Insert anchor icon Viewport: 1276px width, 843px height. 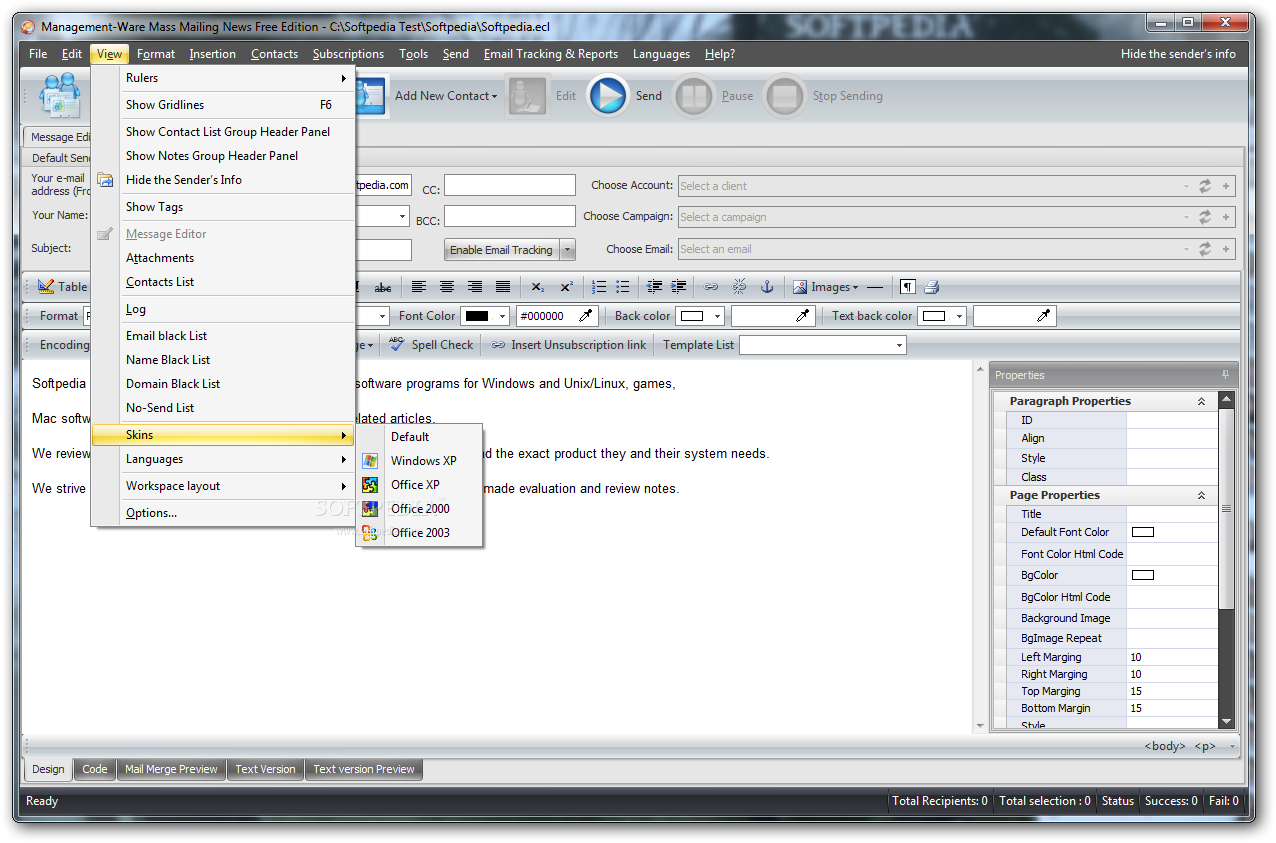click(x=767, y=287)
